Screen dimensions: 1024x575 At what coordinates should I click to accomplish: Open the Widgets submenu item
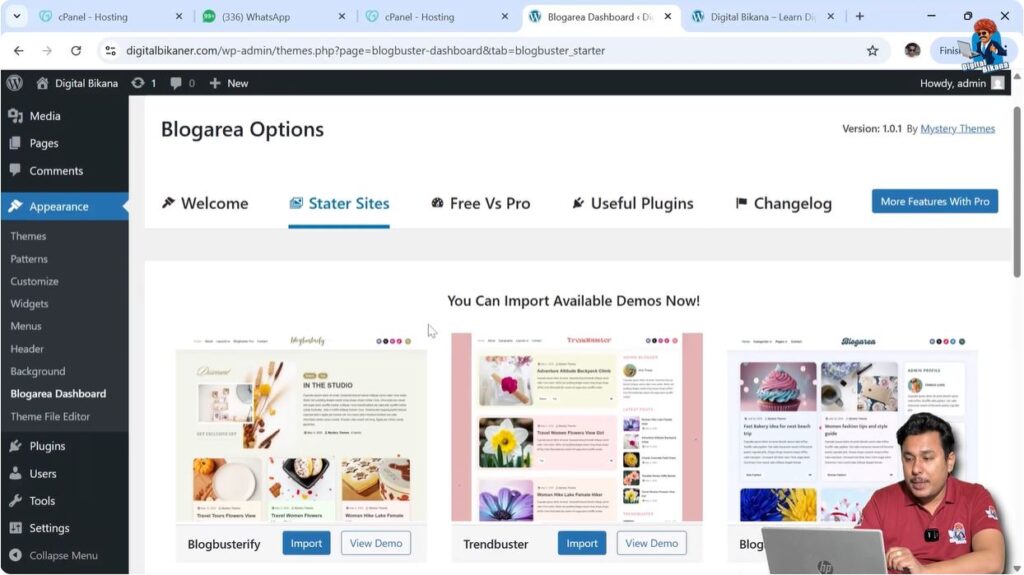click(x=29, y=303)
